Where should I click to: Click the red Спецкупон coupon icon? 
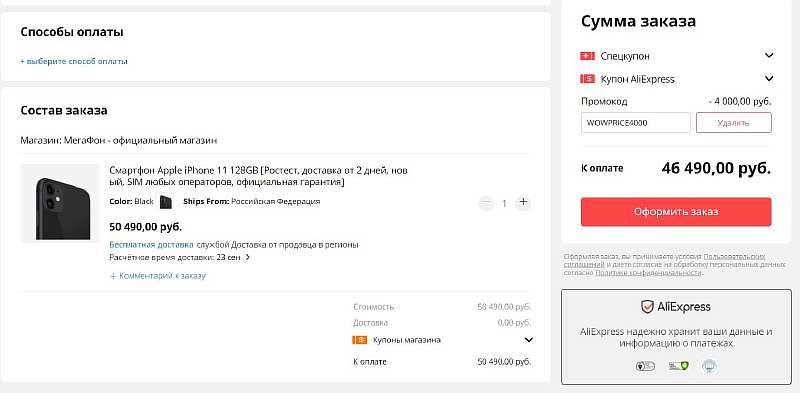(x=588, y=56)
